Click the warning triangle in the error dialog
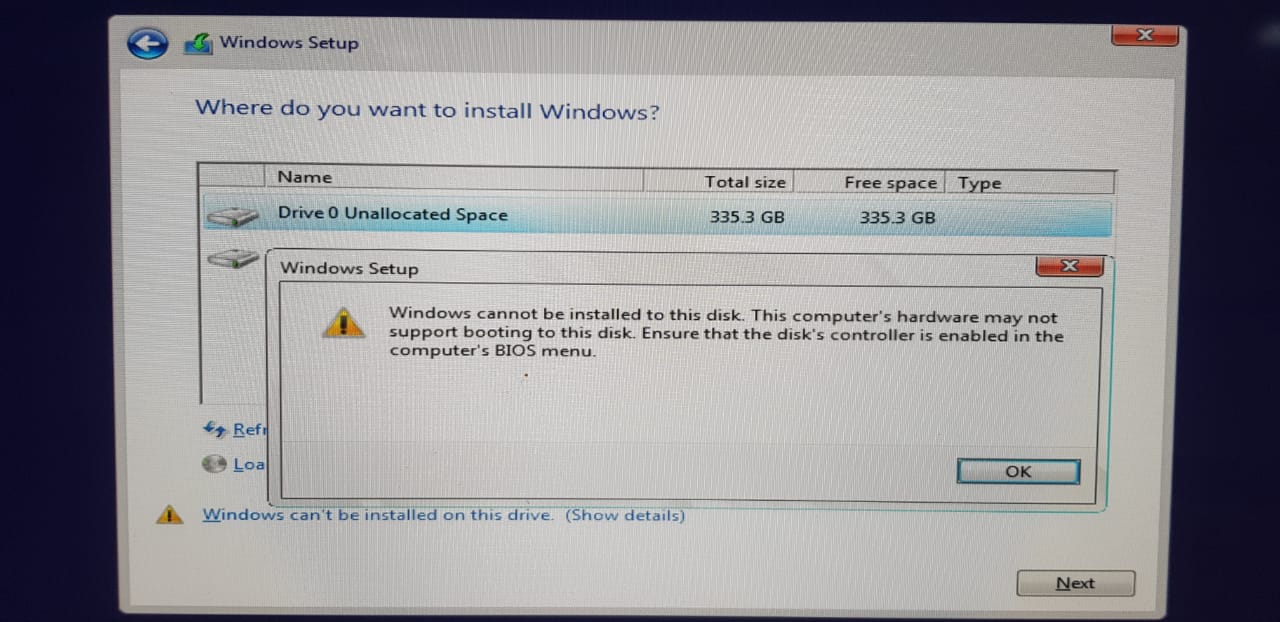This screenshot has width=1280, height=622. pos(343,322)
